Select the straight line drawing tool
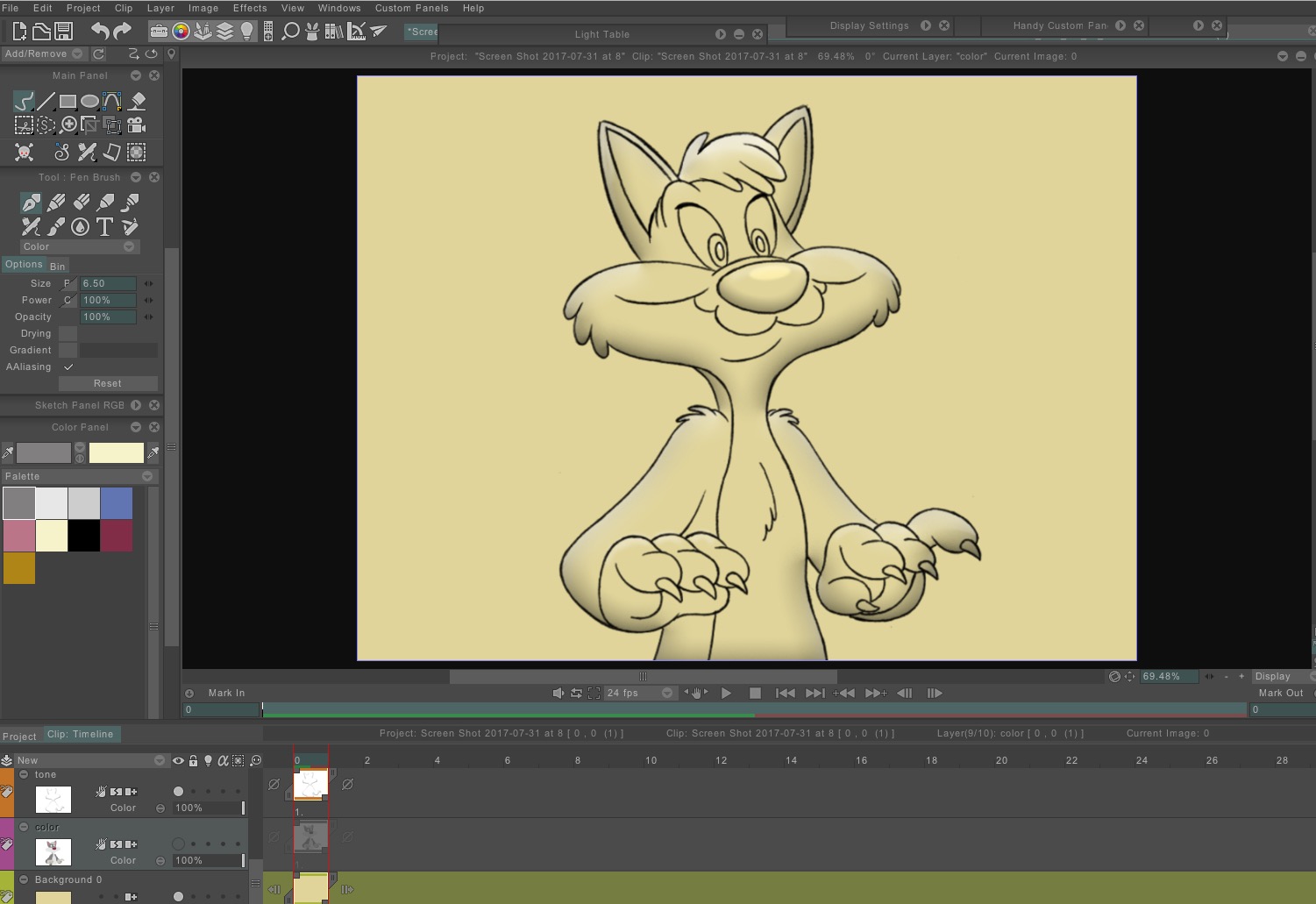This screenshot has height=904, width=1316. 46,101
